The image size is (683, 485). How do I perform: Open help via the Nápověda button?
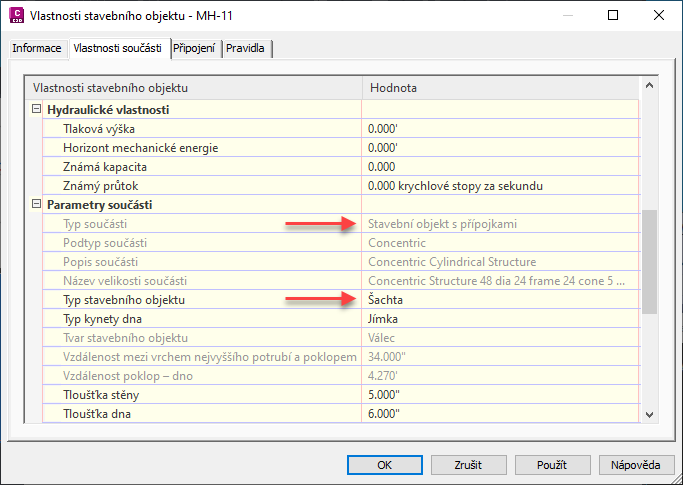tap(636, 465)
